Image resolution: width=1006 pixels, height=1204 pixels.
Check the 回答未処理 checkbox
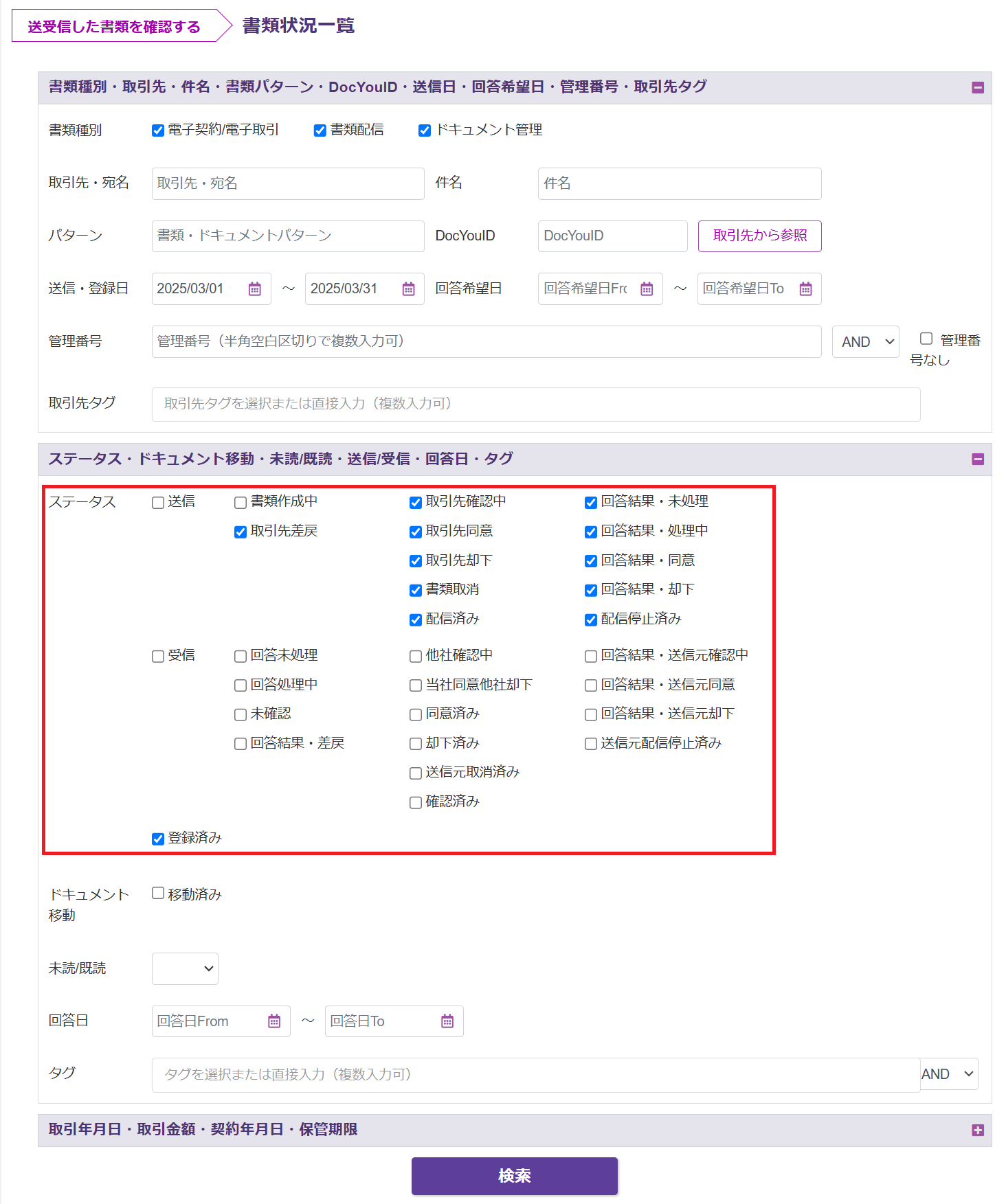(241, 657)
